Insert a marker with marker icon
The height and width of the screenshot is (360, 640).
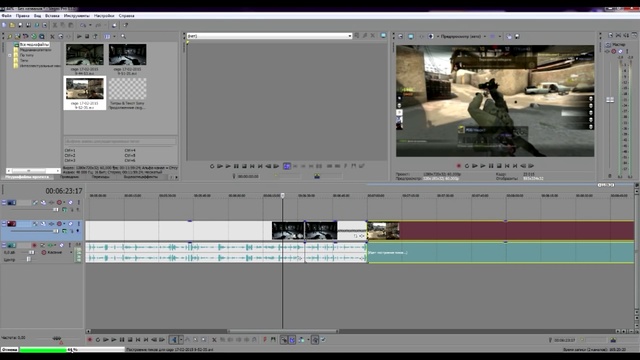pyautogui.click(x=265, y=340)
